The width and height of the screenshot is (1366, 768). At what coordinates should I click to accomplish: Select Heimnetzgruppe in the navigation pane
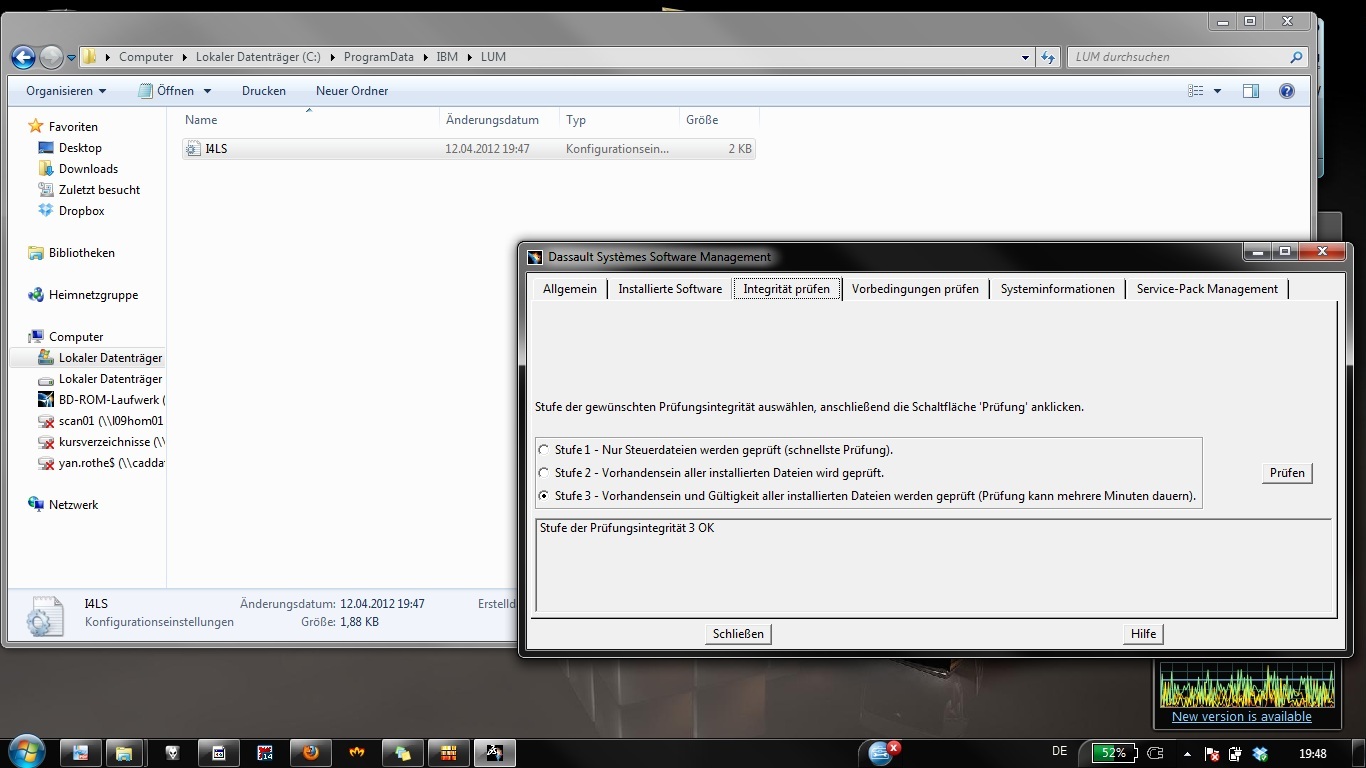click(93, 295)
